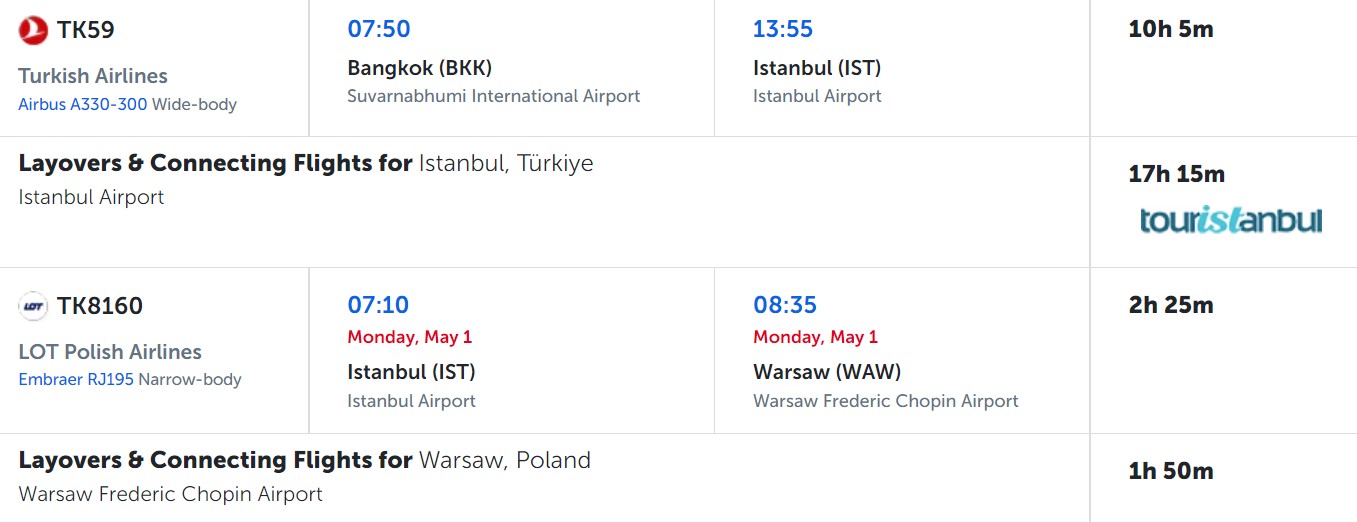This screenshot has width=1357, height=522.
Task: Click the Turkish Airlines logo icon
Action: coord(33,31)
